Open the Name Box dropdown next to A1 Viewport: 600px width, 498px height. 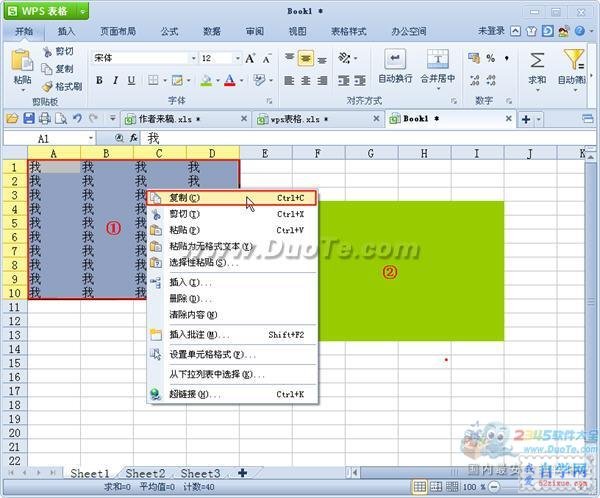coord(91,138)
